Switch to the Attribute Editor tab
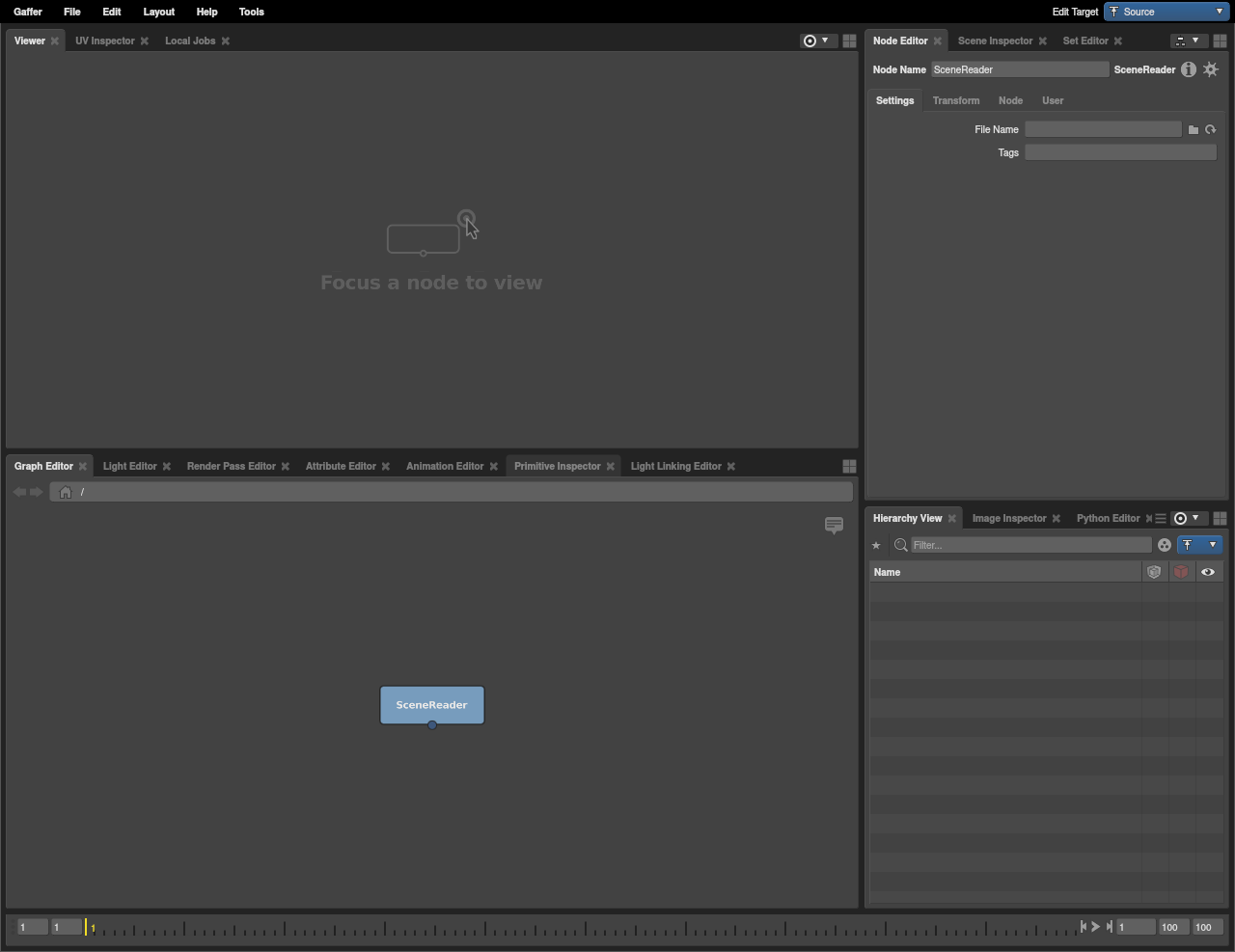This screenshot has height=952, width=1235. pos(341,466)
